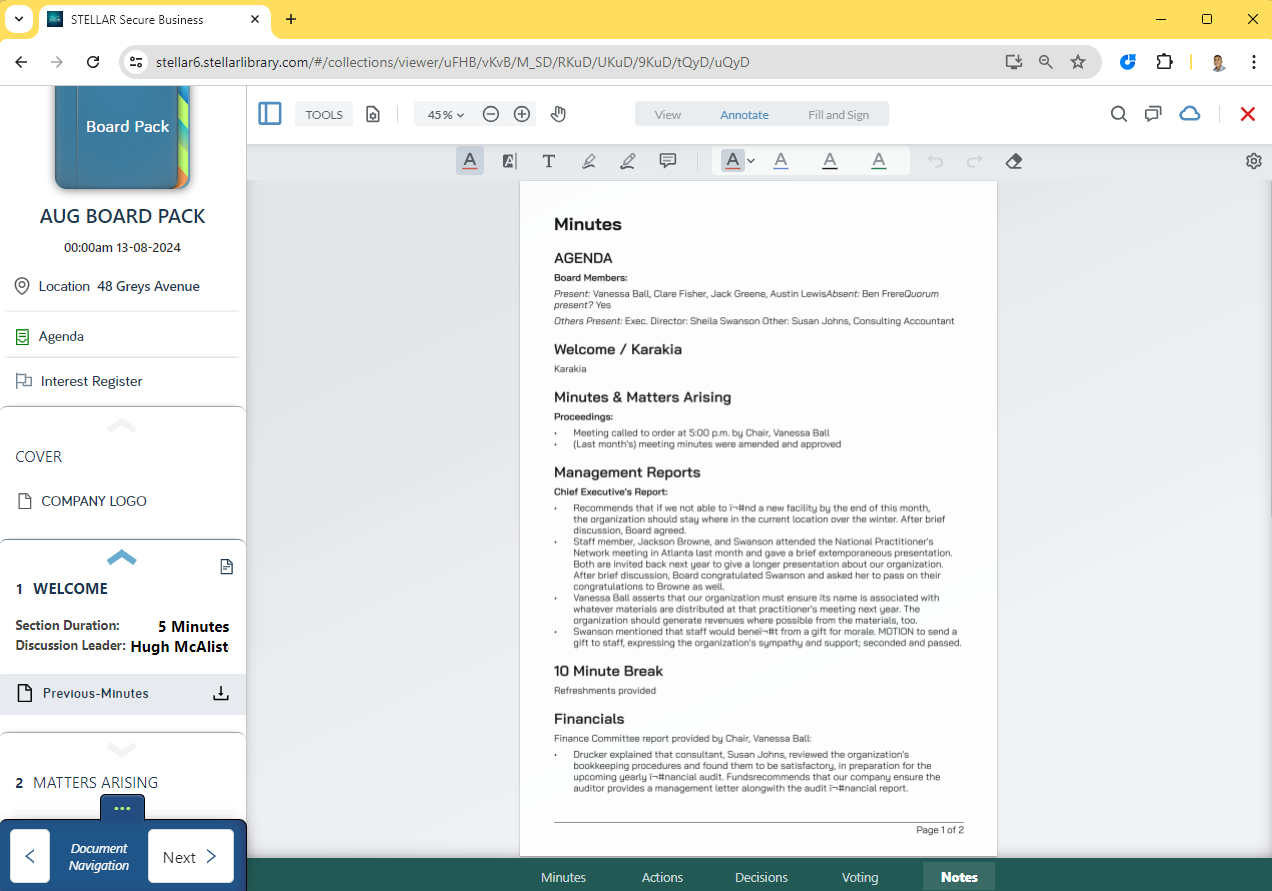Viewport: 1272px width, 891px height.
Task: Open the comments panel
Action: [1152, 114]
